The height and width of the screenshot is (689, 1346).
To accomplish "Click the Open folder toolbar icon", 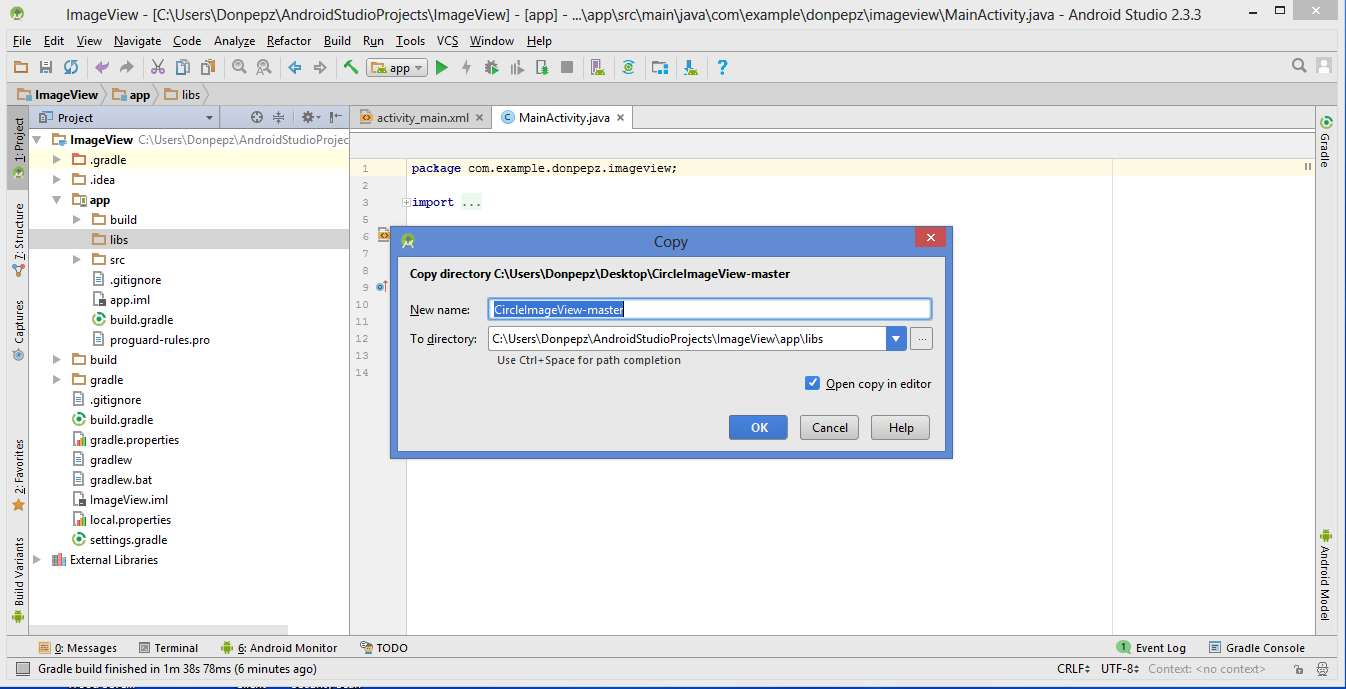I will pos(20,67).
